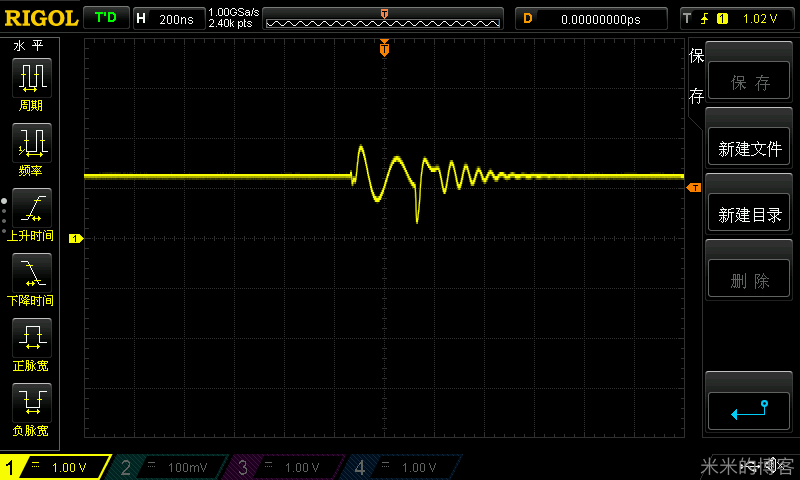The height and width of the screenshot is (480, 800).
Task: Click the 删除 (delete) menu item
Action: [x=749, y=281]
